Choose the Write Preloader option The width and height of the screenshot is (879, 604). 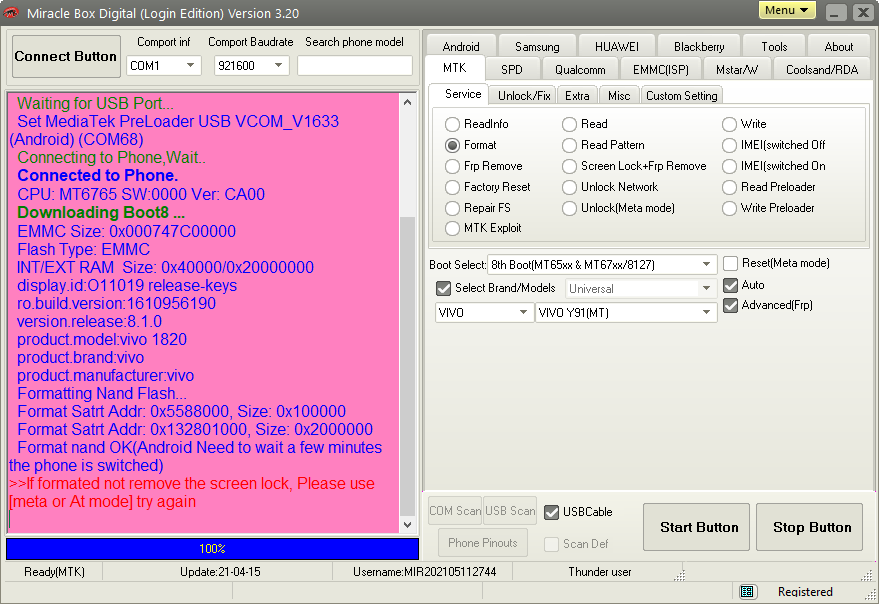pos(769,208)
